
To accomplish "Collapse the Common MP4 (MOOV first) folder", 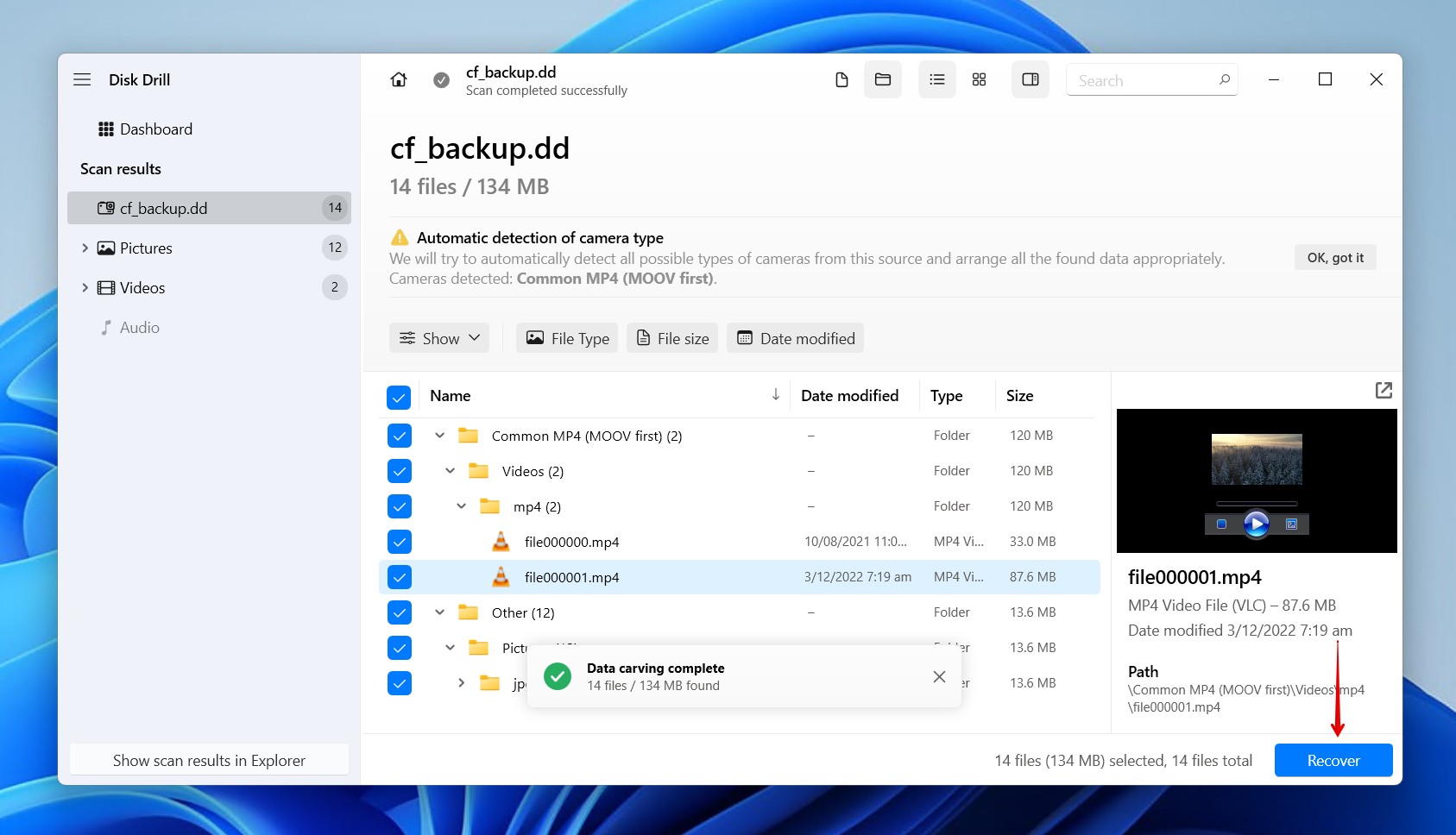I will (439, 436).
